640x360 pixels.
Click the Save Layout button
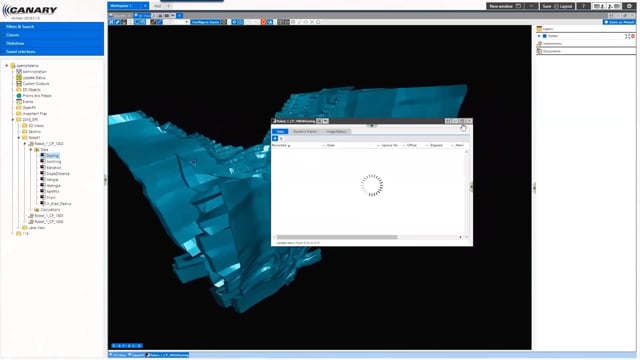[557, 6]
